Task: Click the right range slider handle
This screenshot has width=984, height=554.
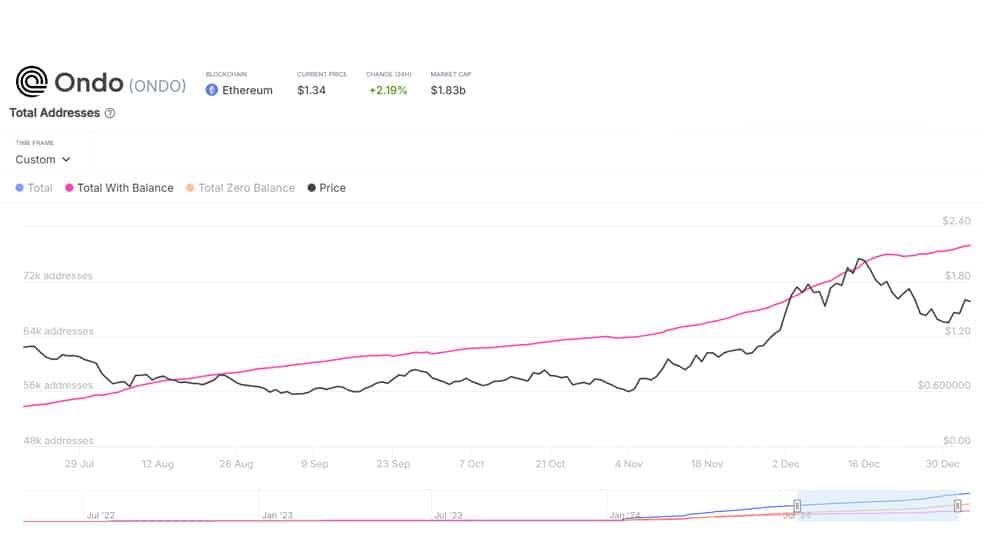Action: pos(958,506)
